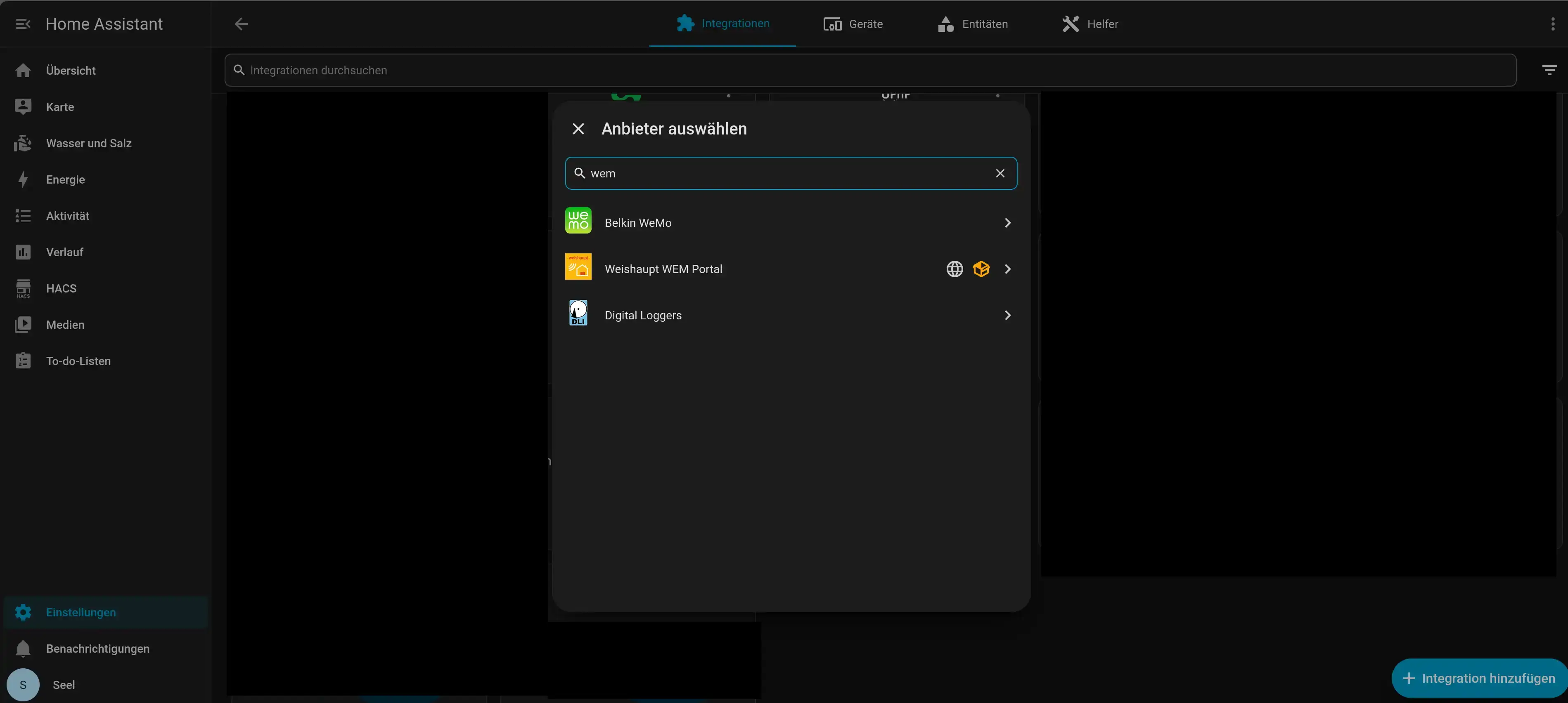Viewport: 1568px width, 703px height.
Task: Switch to the Helfer tab
Action: pos(1090,24)
